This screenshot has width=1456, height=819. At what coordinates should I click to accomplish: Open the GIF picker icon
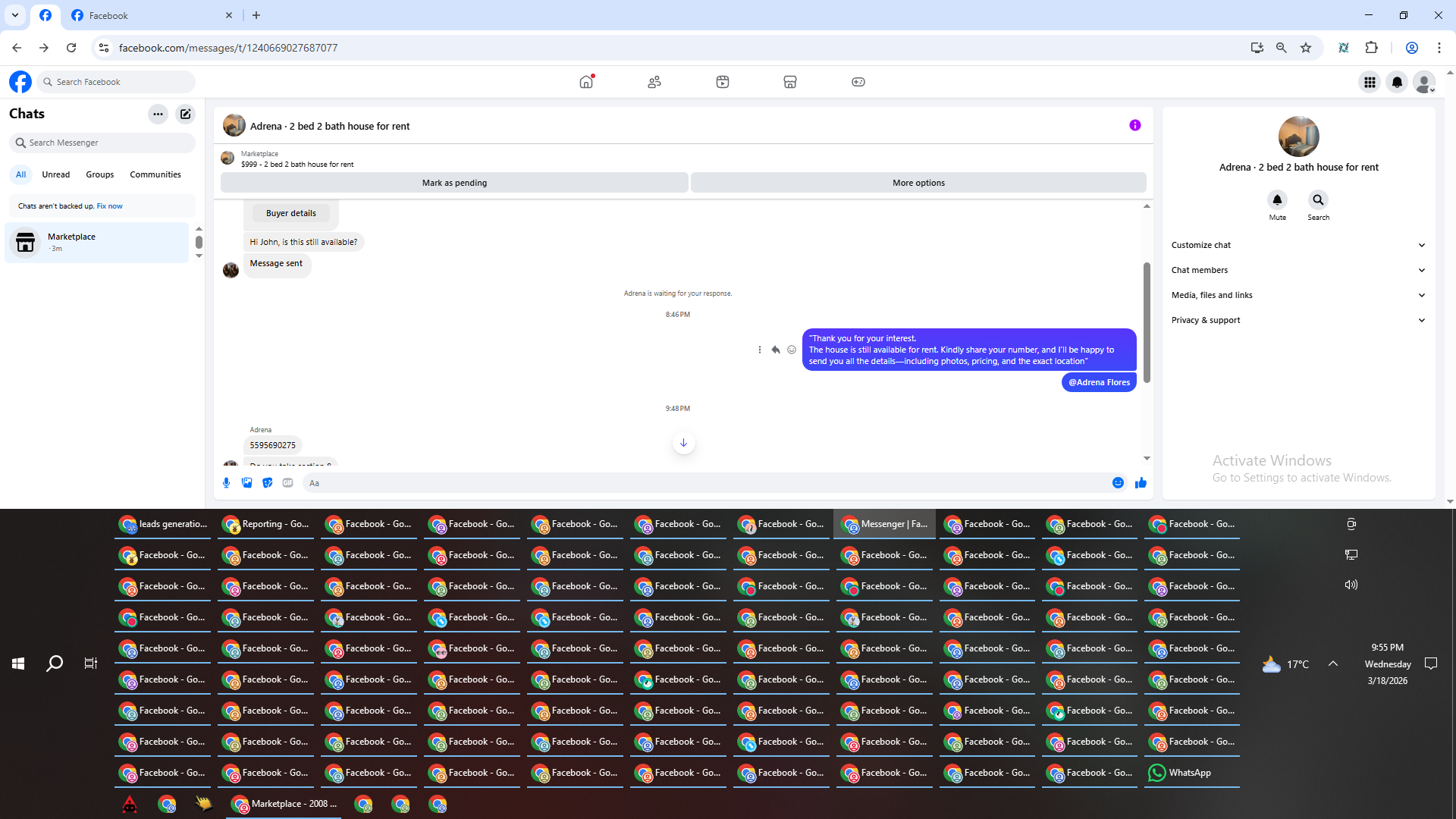[287, 483]
